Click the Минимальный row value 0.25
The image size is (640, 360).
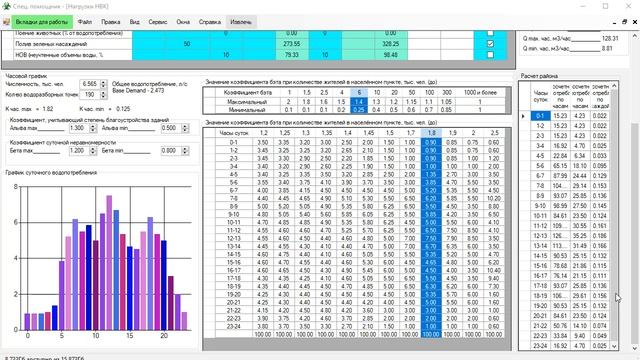(359, 109)
